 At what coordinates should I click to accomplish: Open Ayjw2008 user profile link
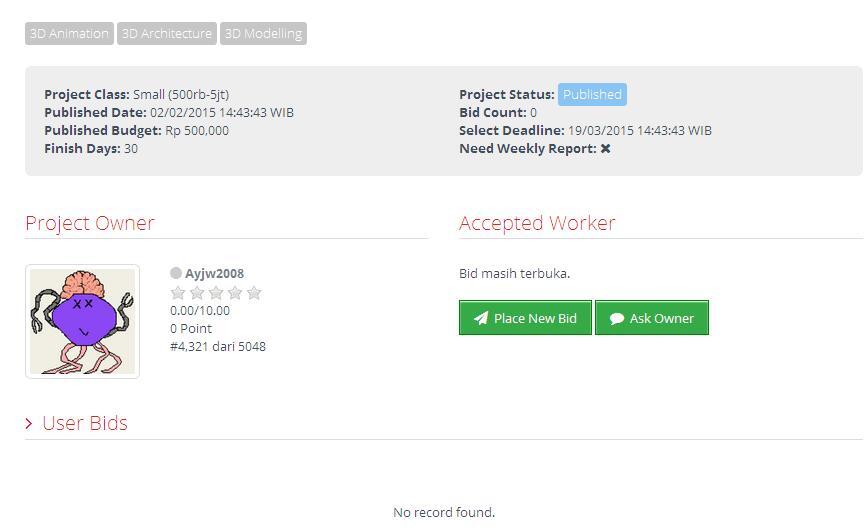click(214, 273)
